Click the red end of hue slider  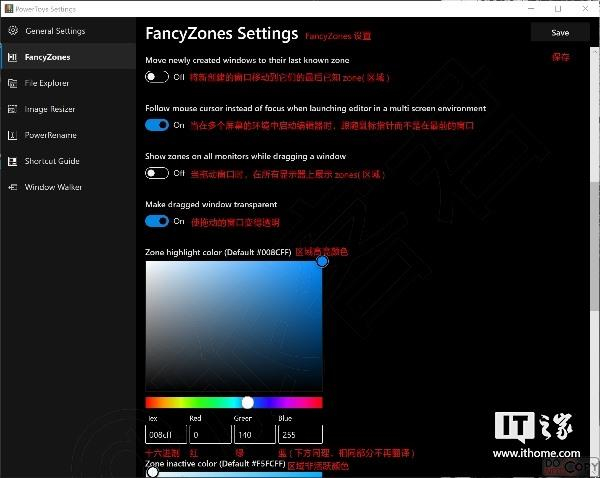pos(149,402)
